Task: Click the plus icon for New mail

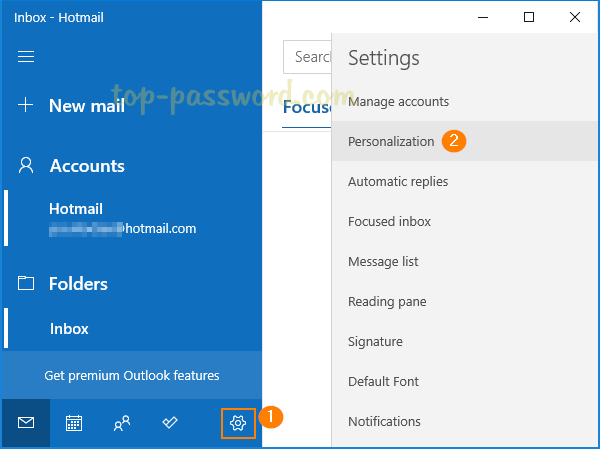Action: coord(26,106)
